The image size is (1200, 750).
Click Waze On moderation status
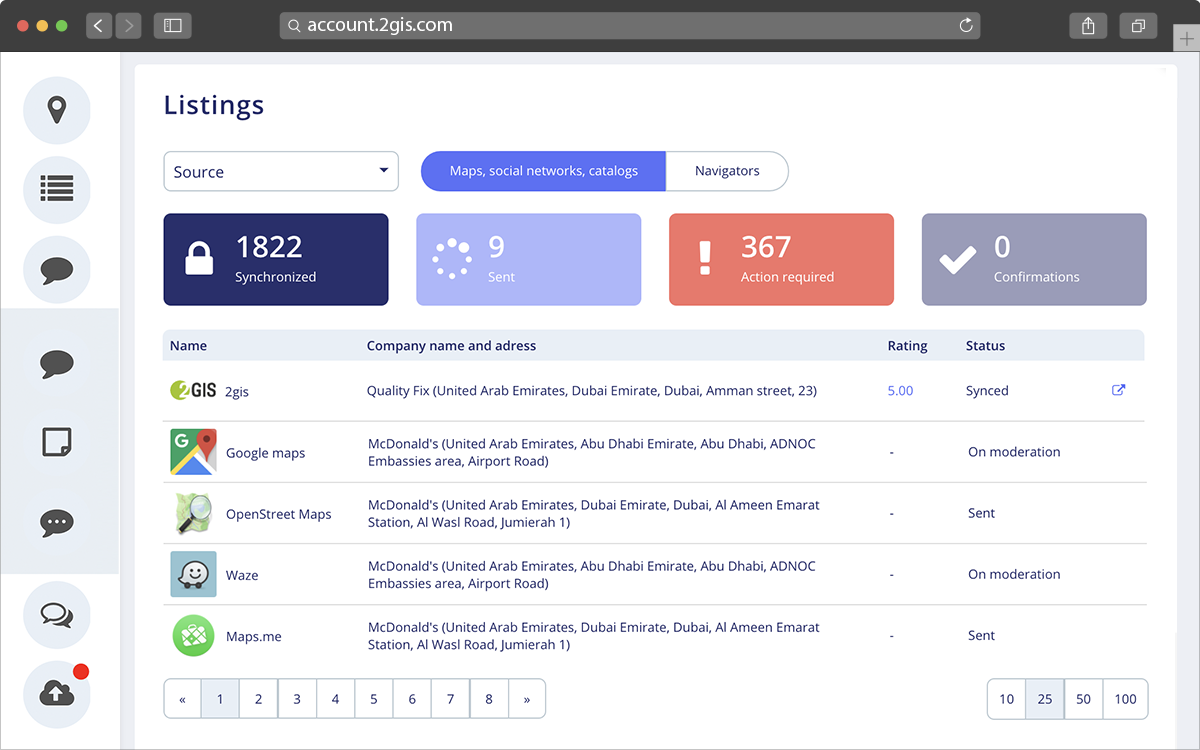[1014, 574]
